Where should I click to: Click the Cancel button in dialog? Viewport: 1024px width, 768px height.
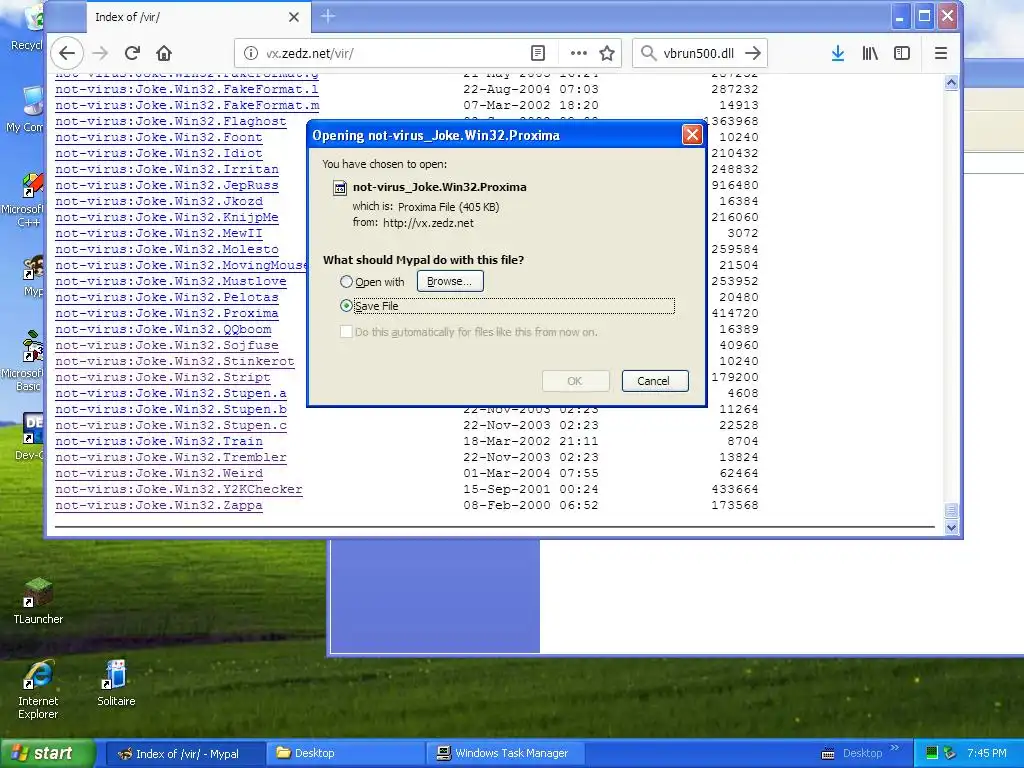pos(654,381)
